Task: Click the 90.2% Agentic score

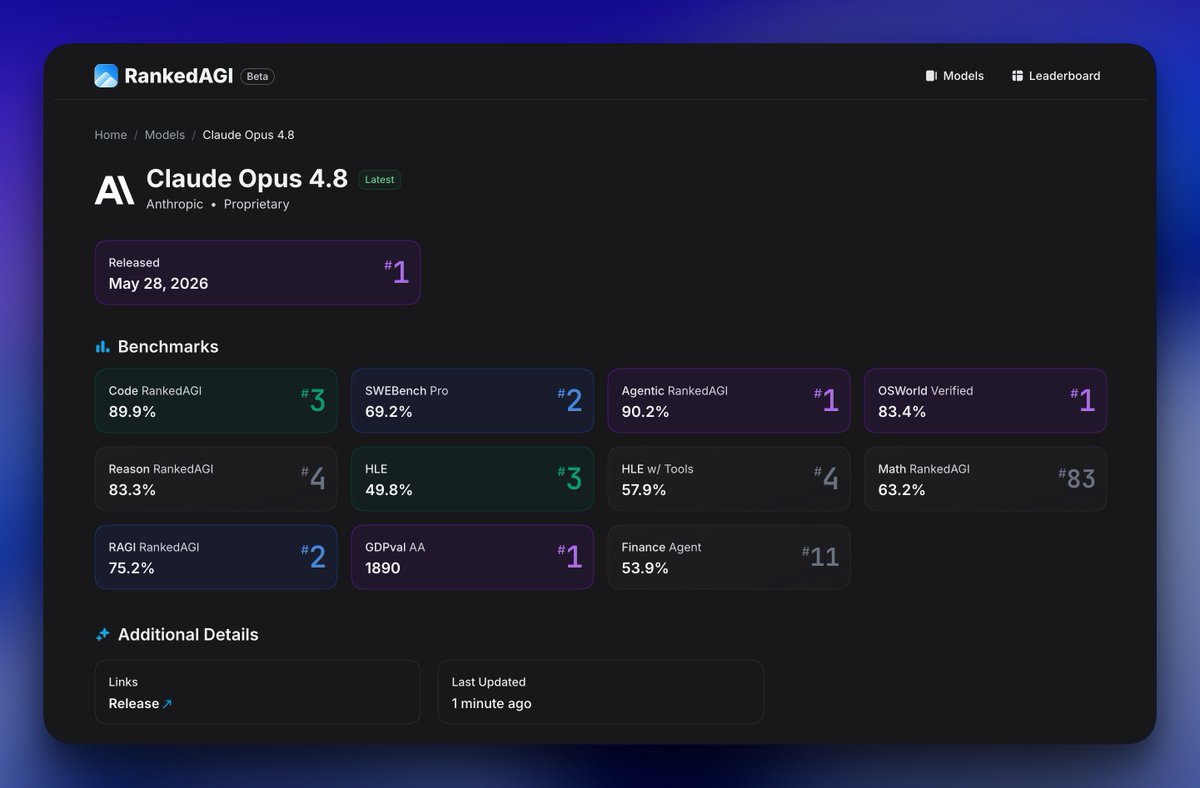Action: (x=645, y=412)
